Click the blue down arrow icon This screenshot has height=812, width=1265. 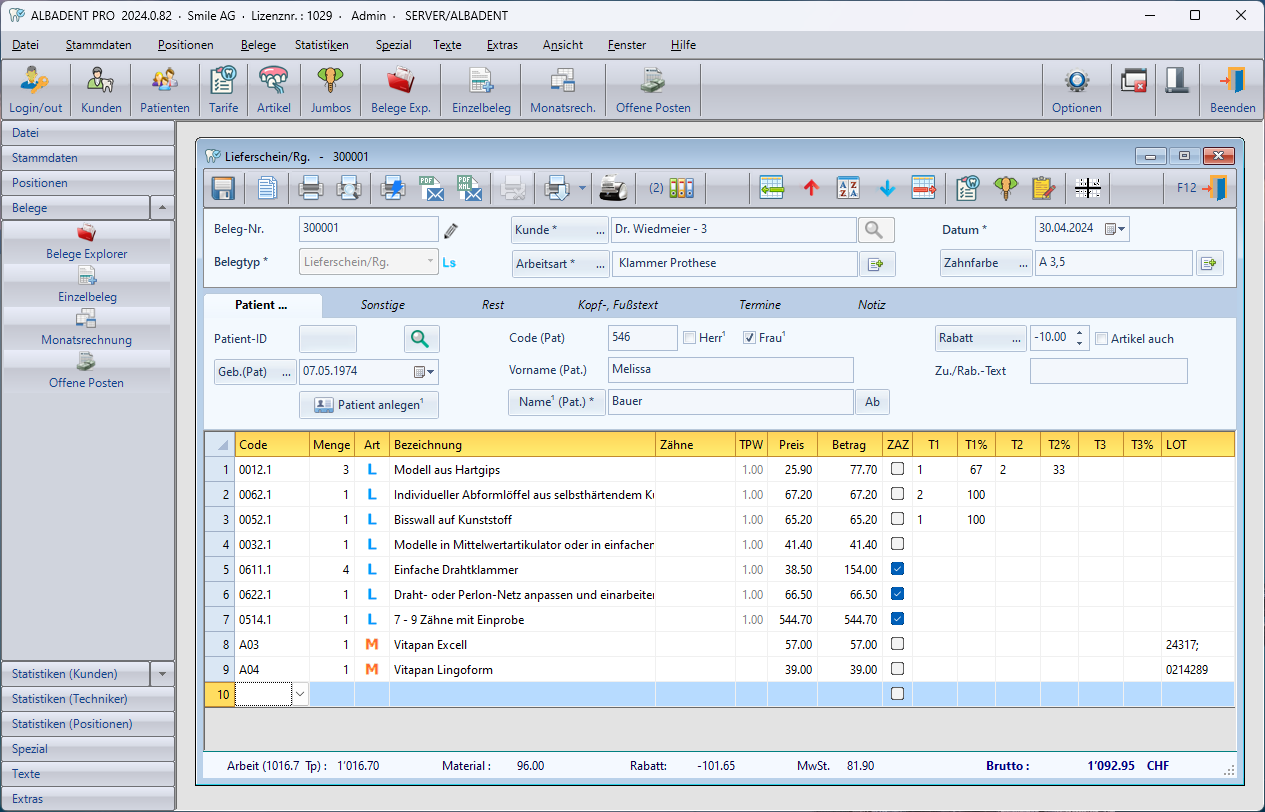pos(886,188)
